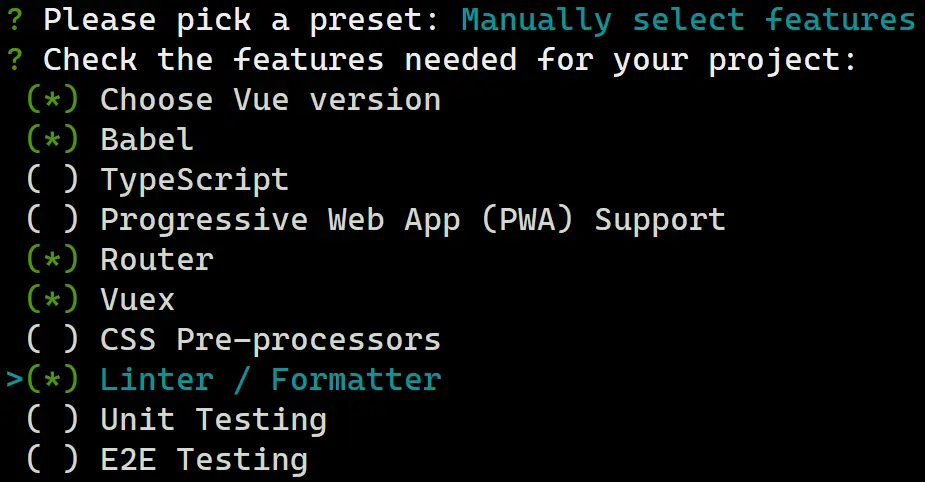
Task: Click the TypeScript option text
Action: (x=194, y=180)
